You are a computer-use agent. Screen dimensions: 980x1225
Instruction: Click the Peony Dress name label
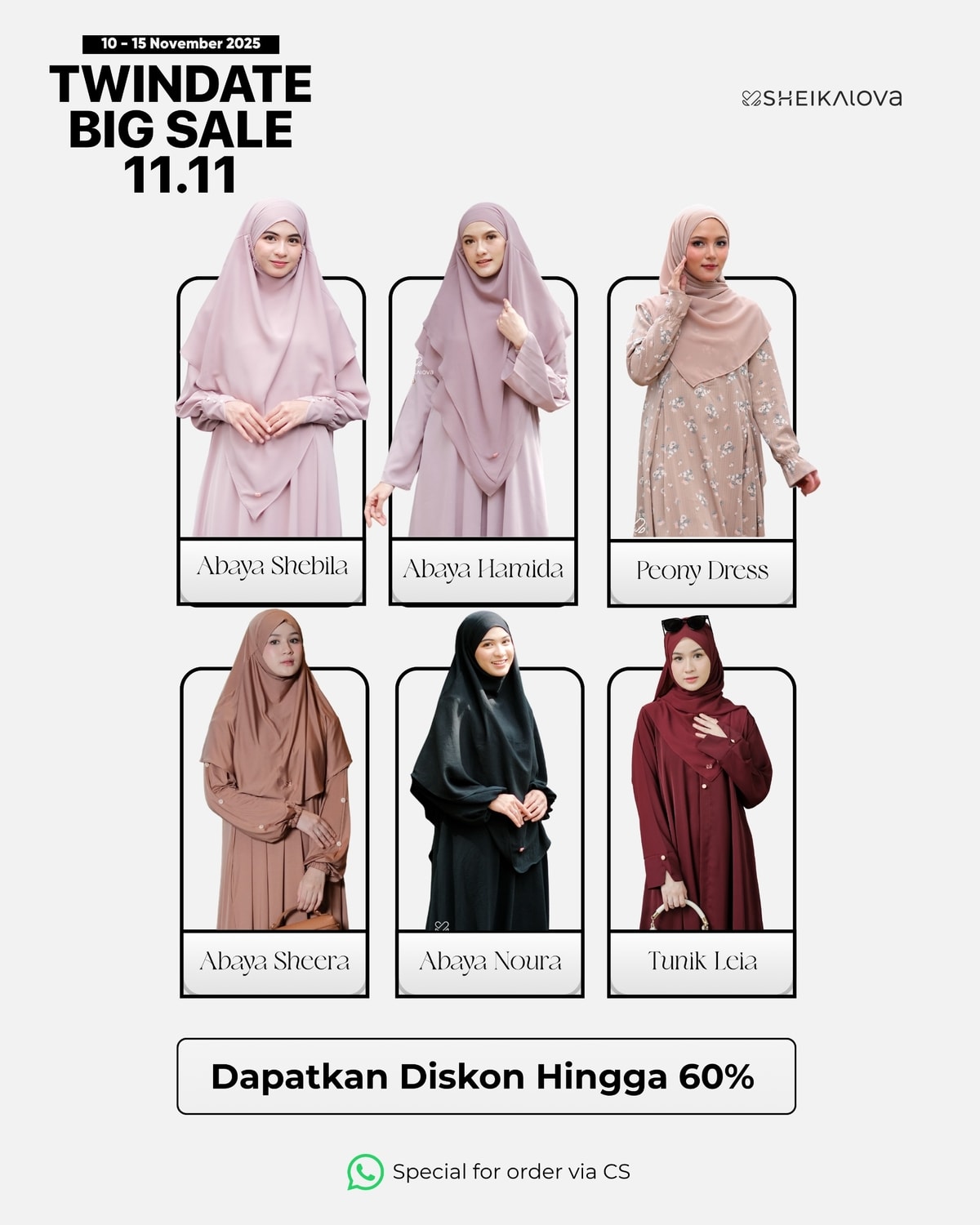(x=702, y=572)
